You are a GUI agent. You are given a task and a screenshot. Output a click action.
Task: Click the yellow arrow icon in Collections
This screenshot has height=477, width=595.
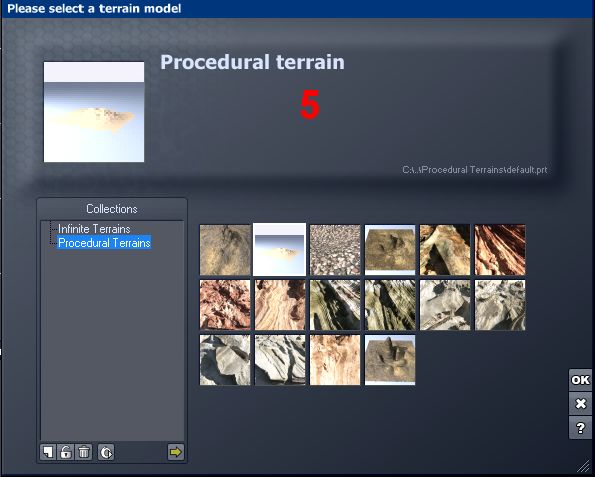176,452
